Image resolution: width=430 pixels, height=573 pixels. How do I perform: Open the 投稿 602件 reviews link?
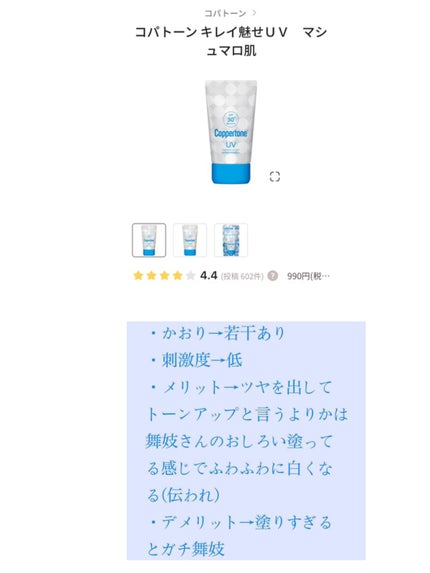coord(242,276)
